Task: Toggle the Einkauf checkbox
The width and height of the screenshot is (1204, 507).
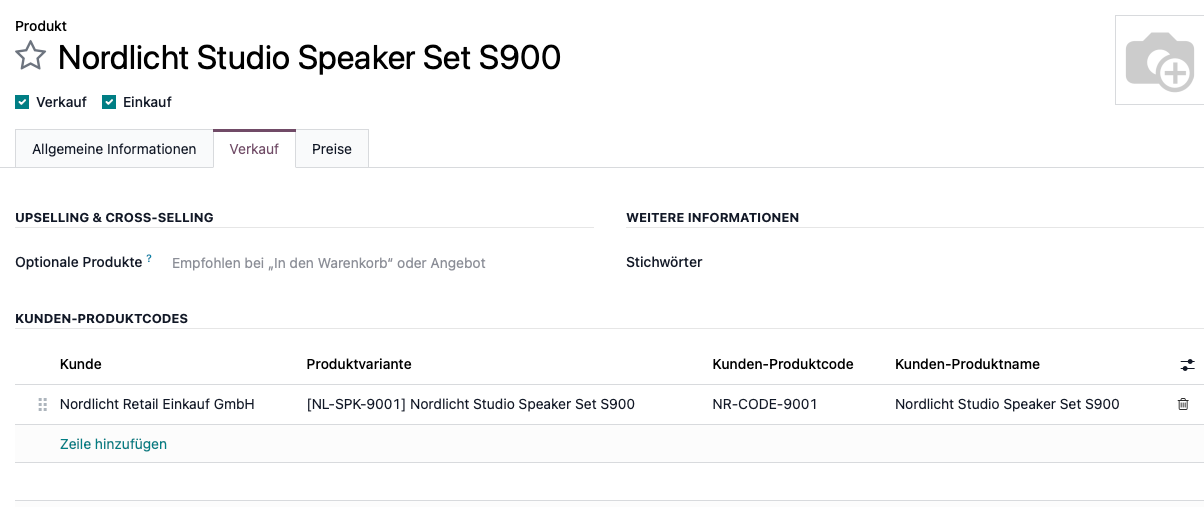Action: [x=109, y=102]
